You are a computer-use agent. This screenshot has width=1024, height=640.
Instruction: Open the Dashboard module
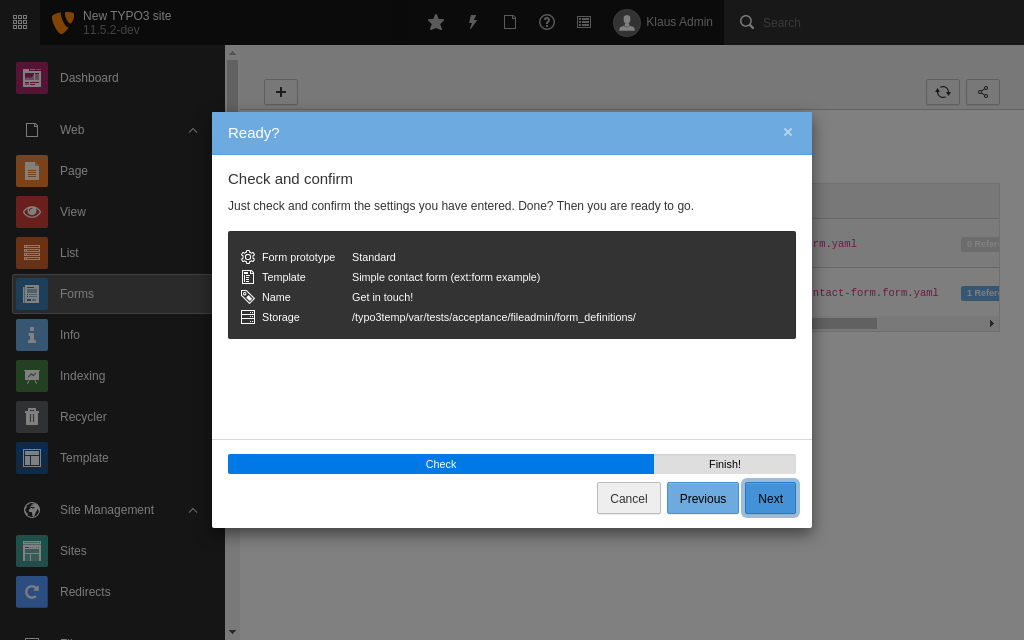point(89,78)
